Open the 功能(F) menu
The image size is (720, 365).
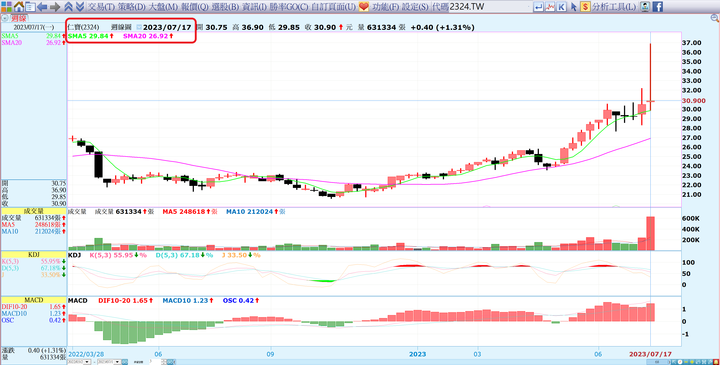pyautogui.click(x=385, y=6)
